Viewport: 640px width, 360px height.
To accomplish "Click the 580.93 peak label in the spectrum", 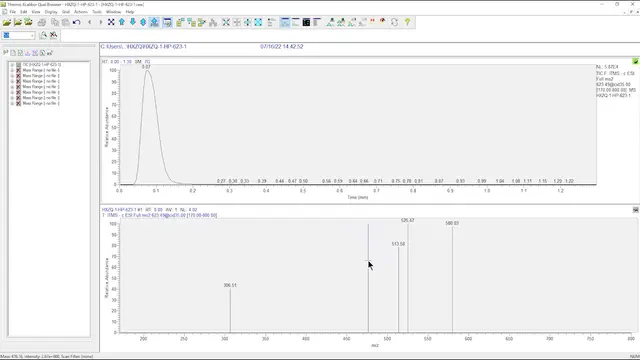I will click(452, 223).
